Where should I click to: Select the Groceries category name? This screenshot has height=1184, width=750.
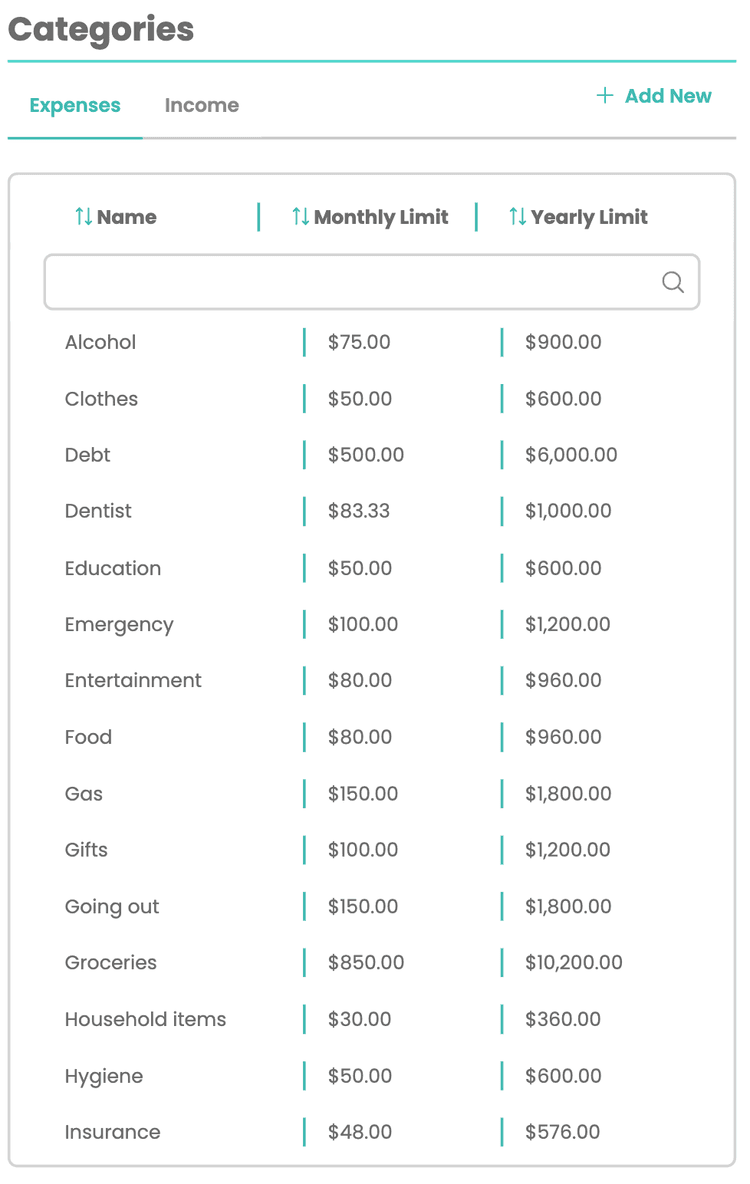tap(111, 963)
